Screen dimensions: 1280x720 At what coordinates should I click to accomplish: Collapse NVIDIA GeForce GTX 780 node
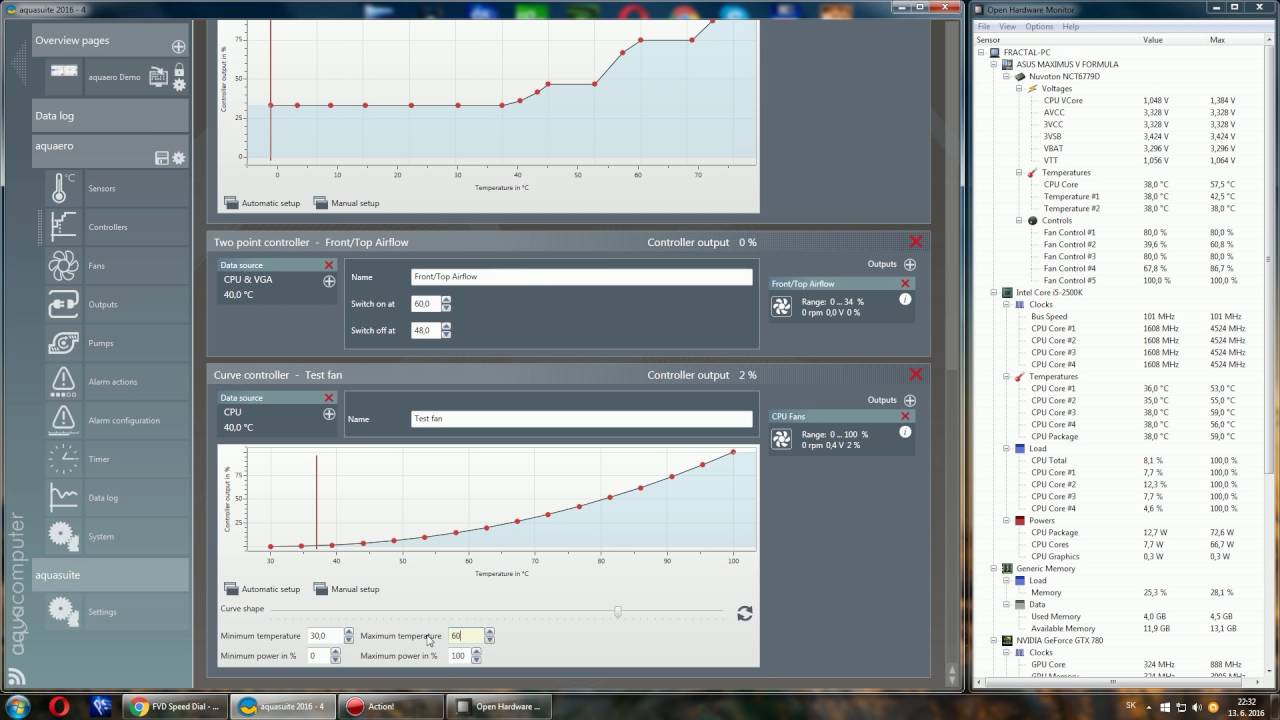pos(994,640)
